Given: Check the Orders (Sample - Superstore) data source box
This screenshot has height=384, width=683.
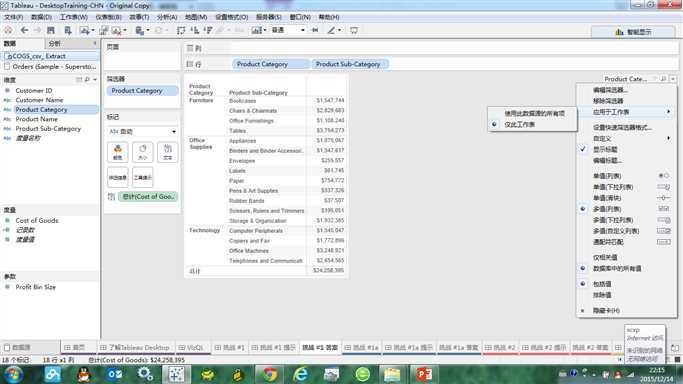Looking at the screenshot, I should coord(7,67).
